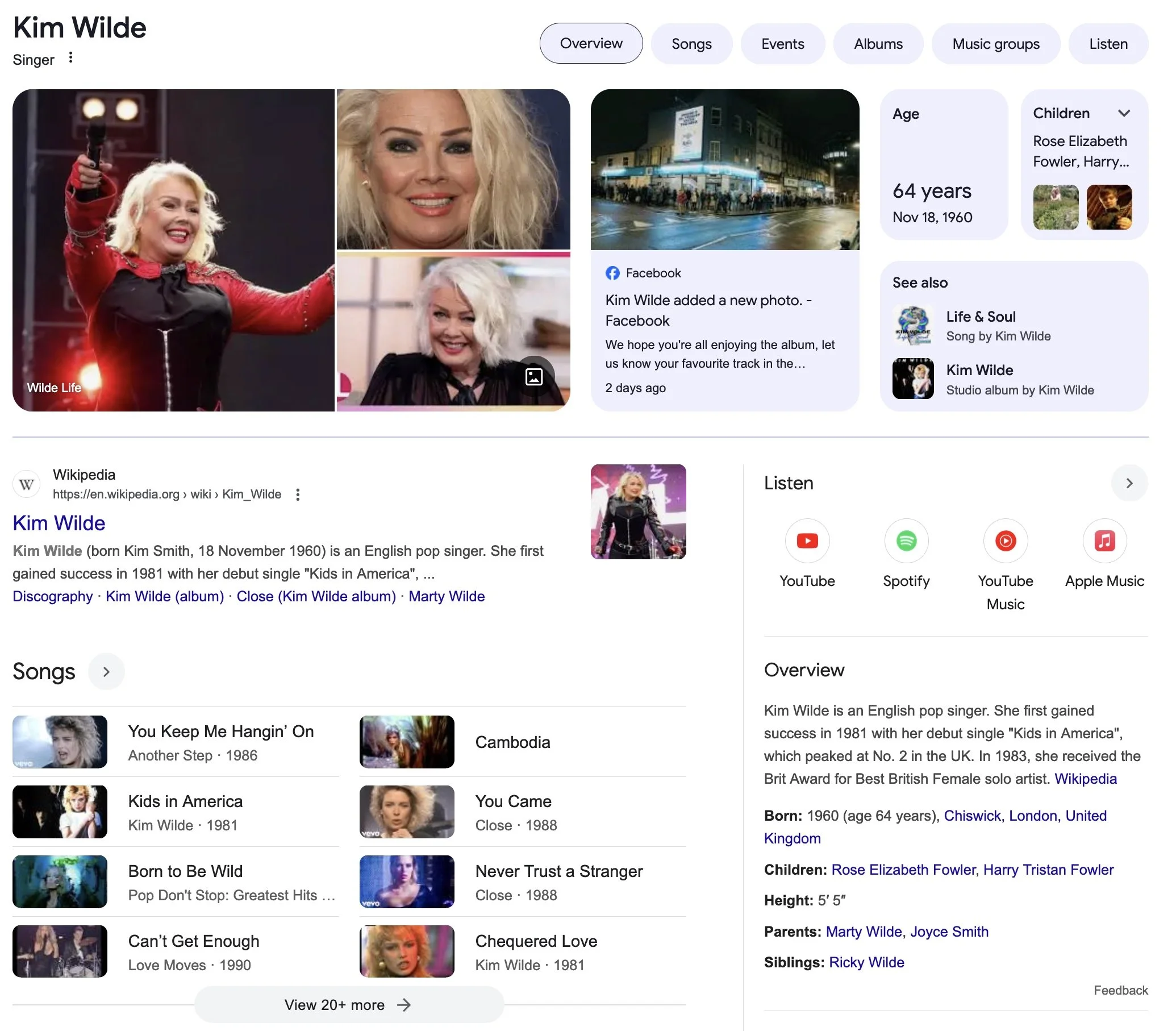The height and width of the screenshot is (1031, 1176).
Task: Switch to the Music groups tab
Action: [995, 44]
